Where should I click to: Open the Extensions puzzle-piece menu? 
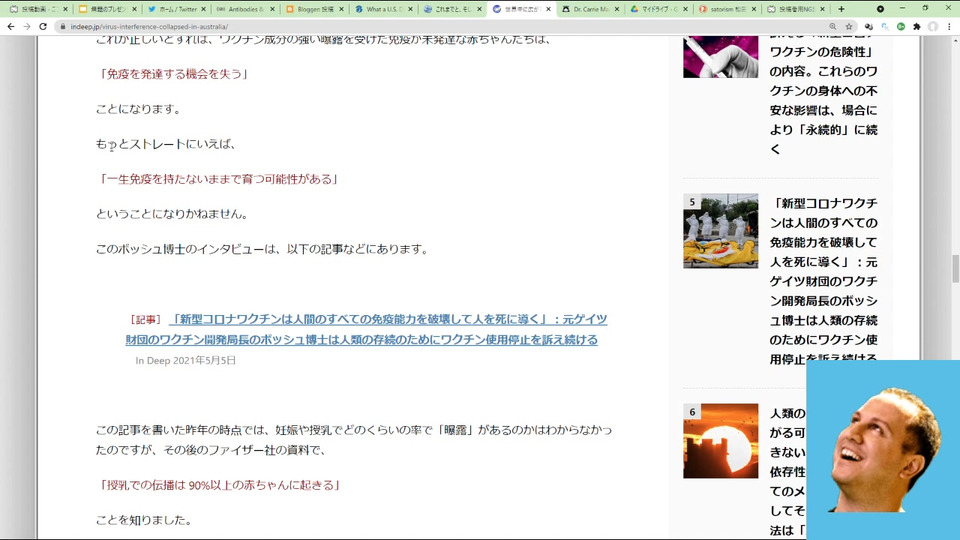[x=917, y=26]
